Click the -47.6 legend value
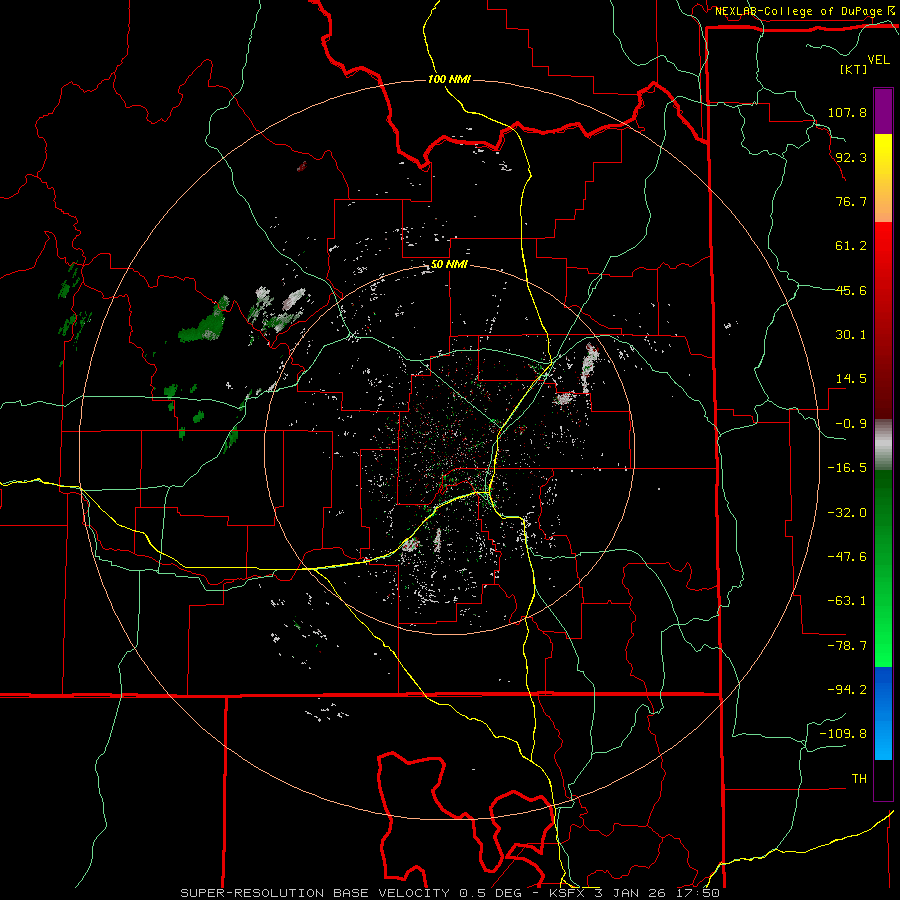The image size is (900, 900). [847, 557]
